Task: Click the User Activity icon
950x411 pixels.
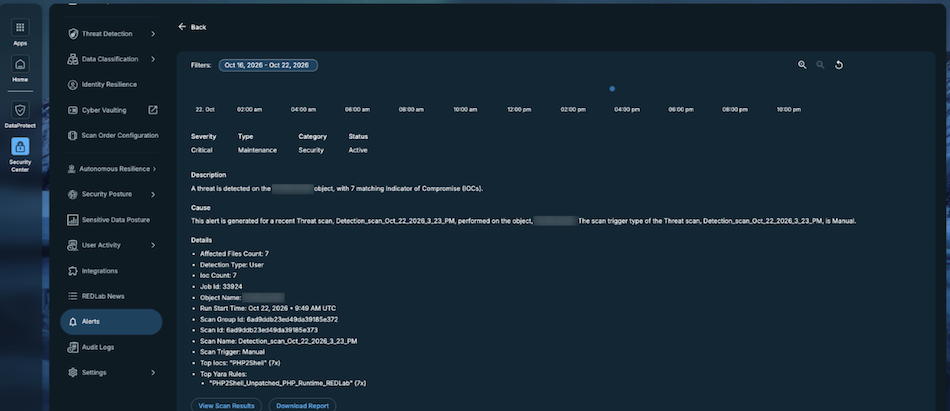Action: click(x=73, y=246)
